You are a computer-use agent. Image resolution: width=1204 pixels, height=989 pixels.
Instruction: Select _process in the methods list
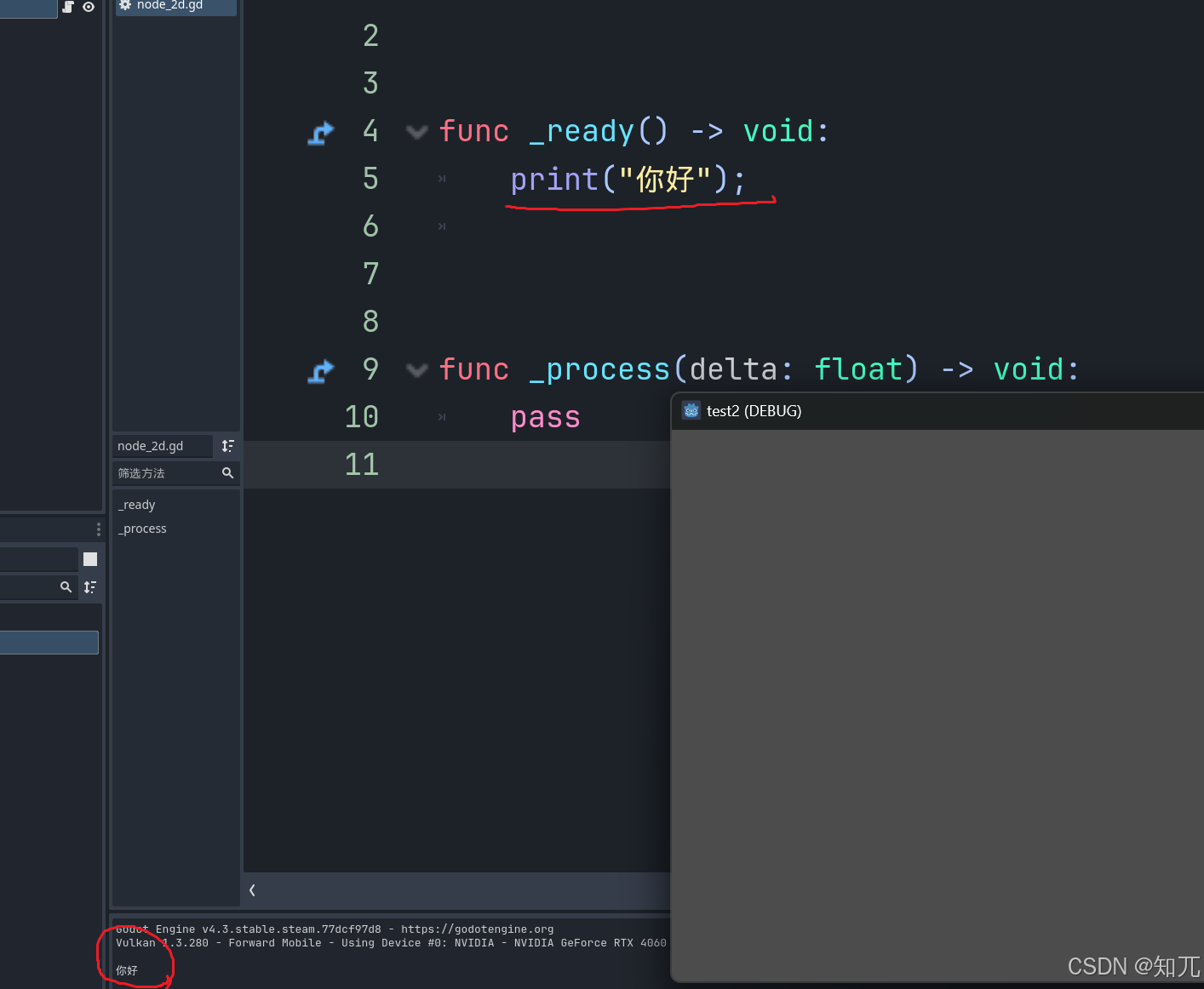coord(142,529)
